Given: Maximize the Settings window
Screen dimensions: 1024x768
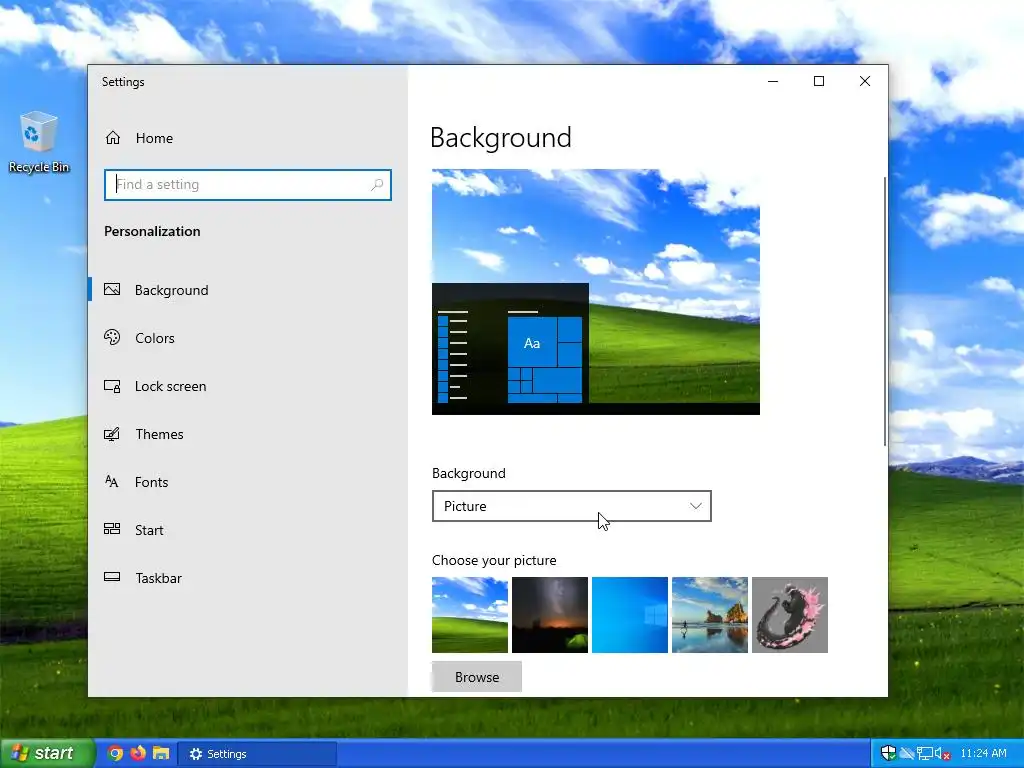Looking at the screenshot, I should (x=819, y=81).
